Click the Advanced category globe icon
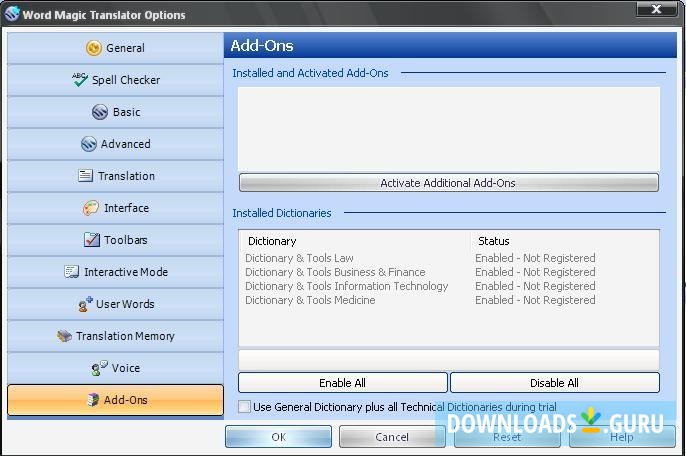 [88, 144]
